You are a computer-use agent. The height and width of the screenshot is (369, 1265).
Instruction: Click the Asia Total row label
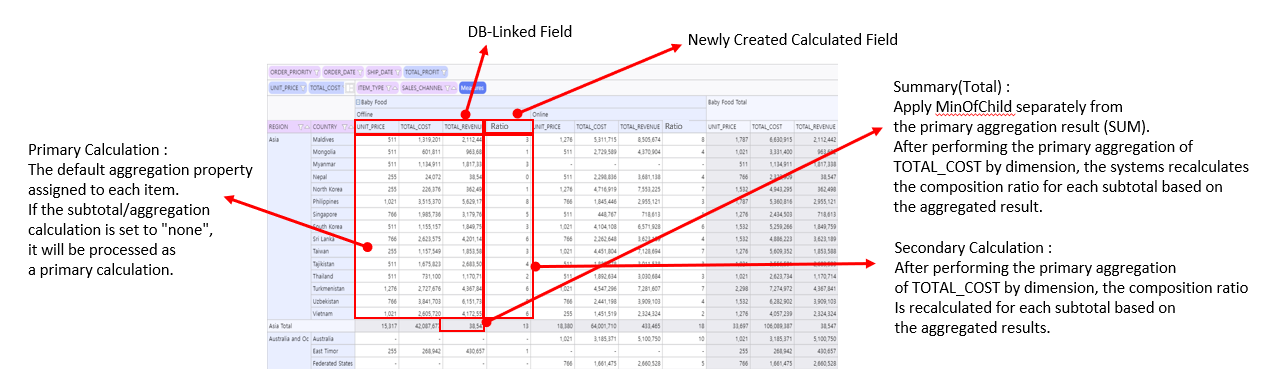tap(285, 325)
